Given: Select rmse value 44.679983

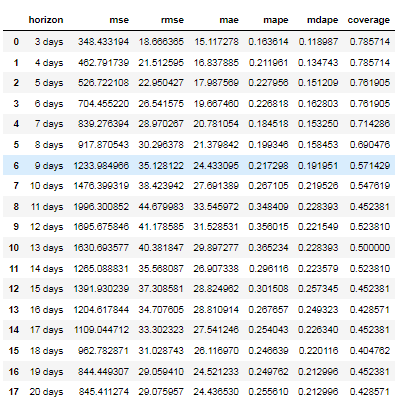Looking at the screenshot, I should click(161, 207).
